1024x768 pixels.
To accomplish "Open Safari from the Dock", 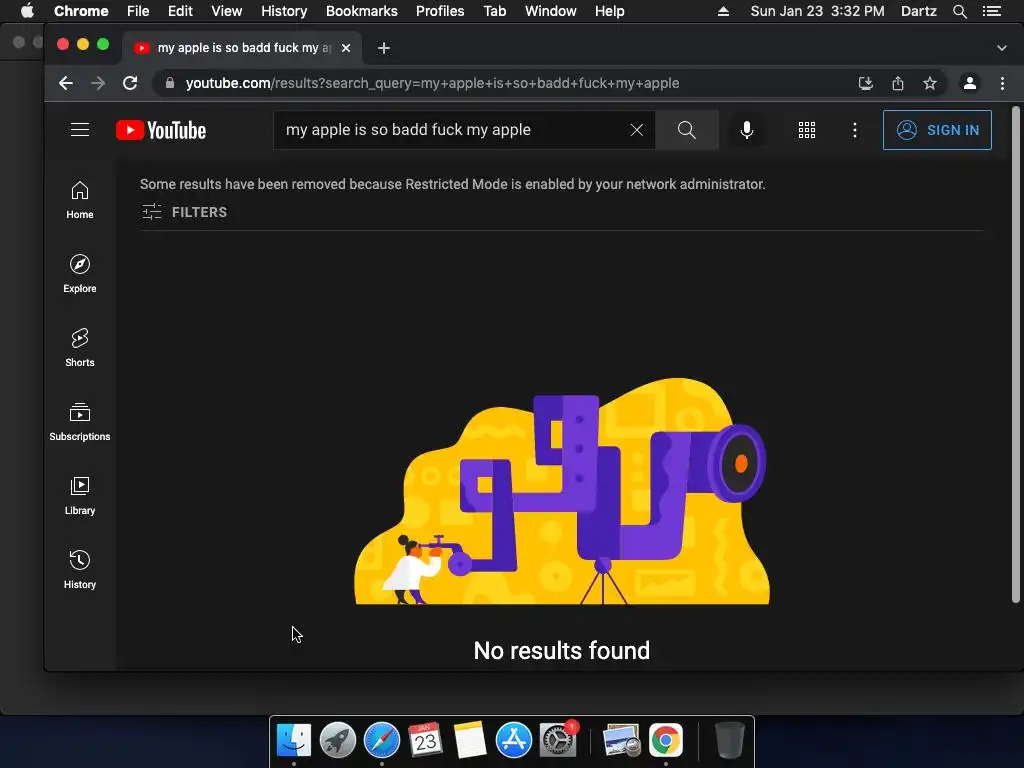I will 381,739.
